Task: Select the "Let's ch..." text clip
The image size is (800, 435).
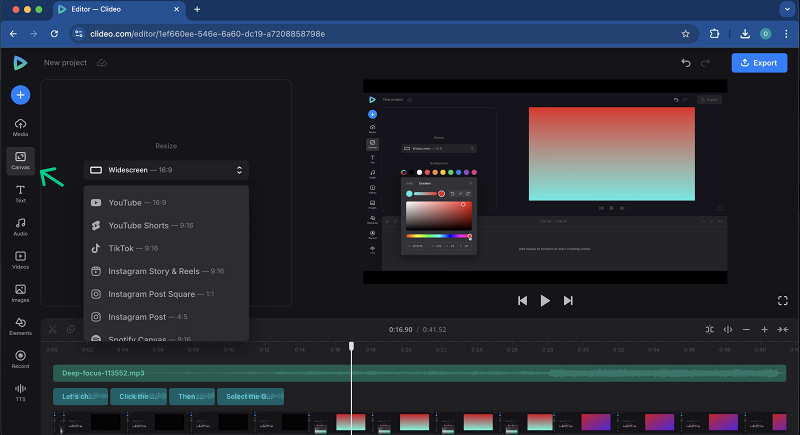Action: [81, 396]
